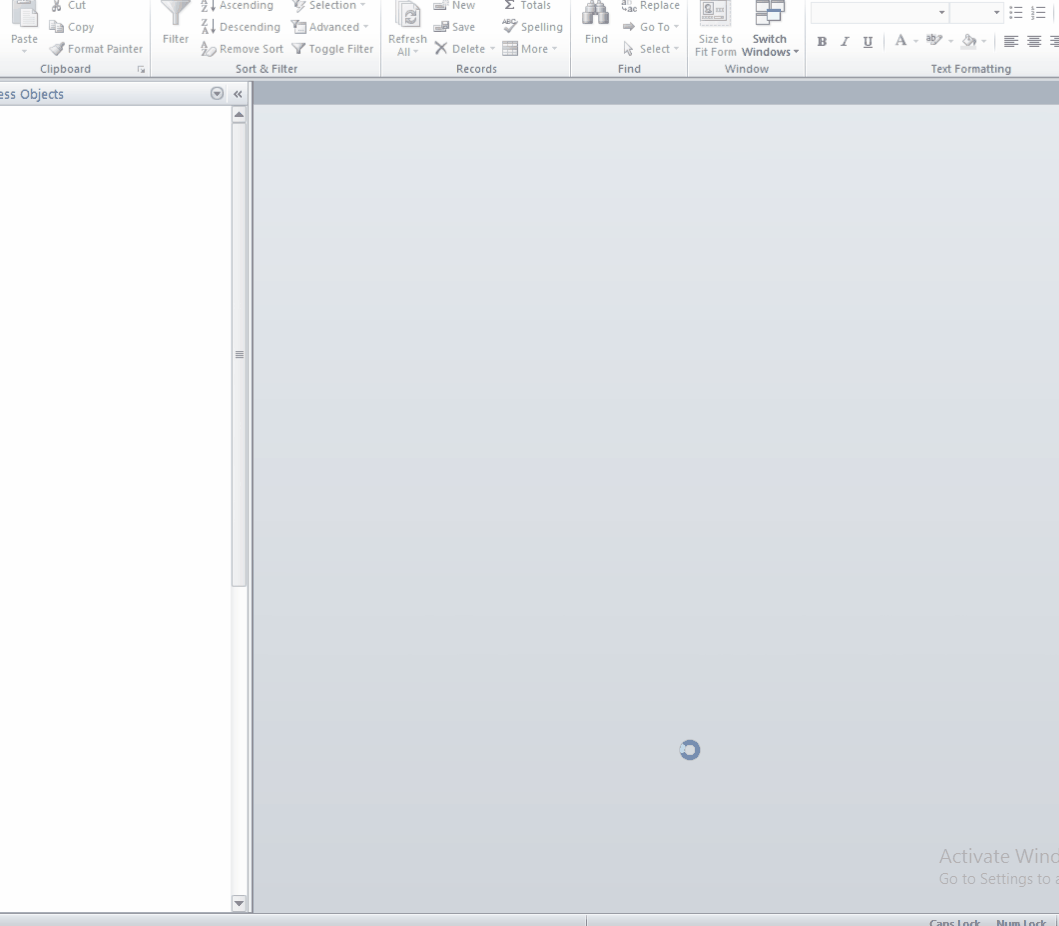Click the Find binoculars icon
The image size is (1059, 926).
596,12
